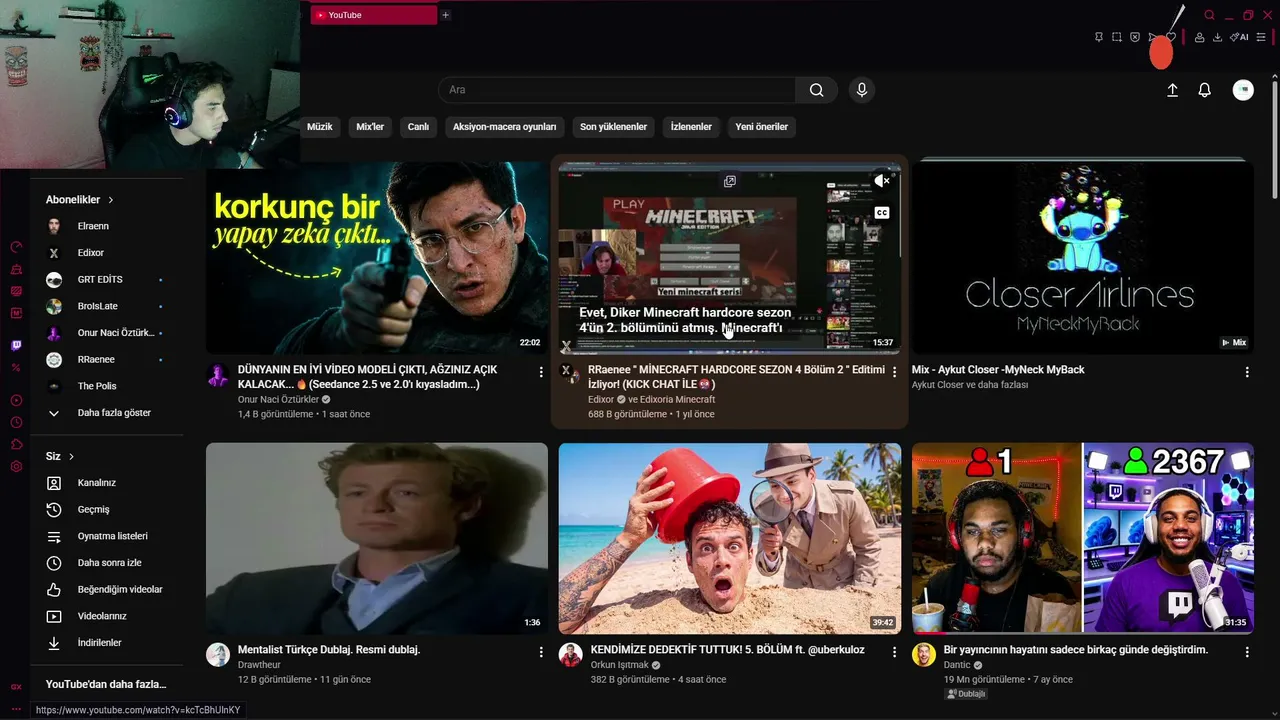The height and width of the screenshot is (720, 1280).
Task: Open the Opera profile icon in toolbar
Action: pos(1199,37)
